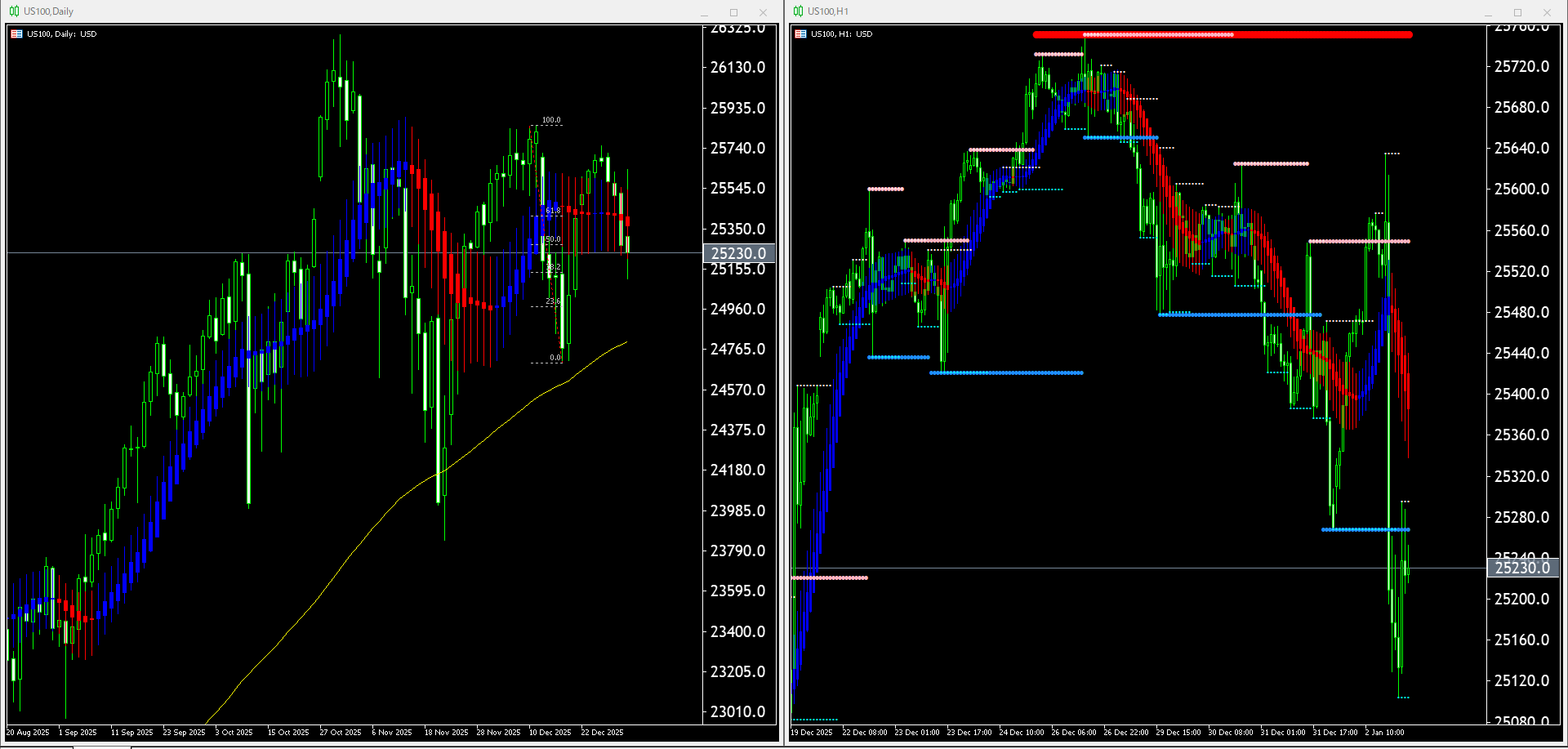Image resolution: width=1568 pixels, height=749 pixels.
Task: Click the '6 Nov 2025' date on Daily axis
Action: pos(392,733)
